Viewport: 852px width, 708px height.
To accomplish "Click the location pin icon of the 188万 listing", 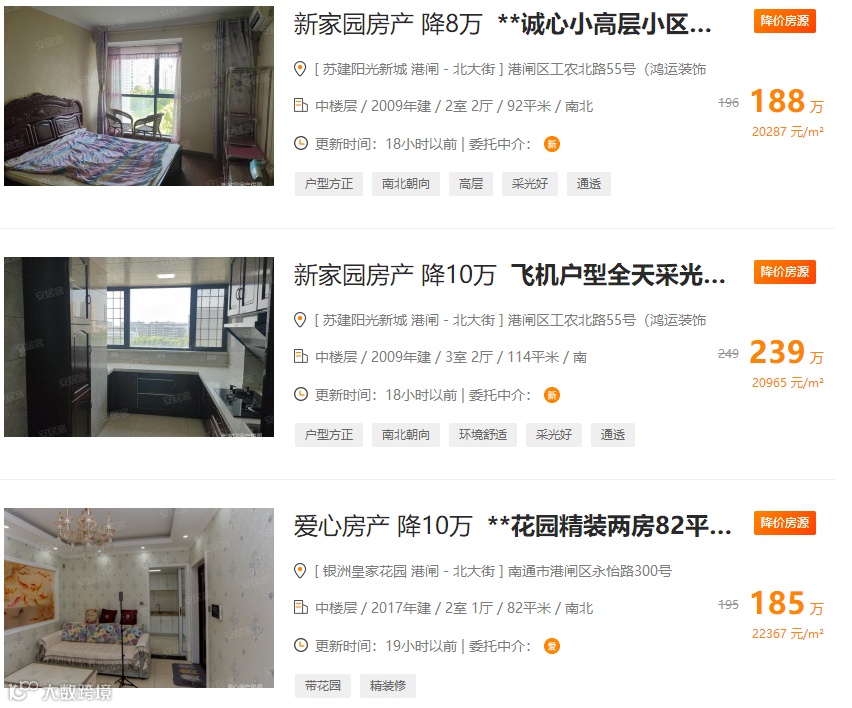I will click(x=299, y=69).
